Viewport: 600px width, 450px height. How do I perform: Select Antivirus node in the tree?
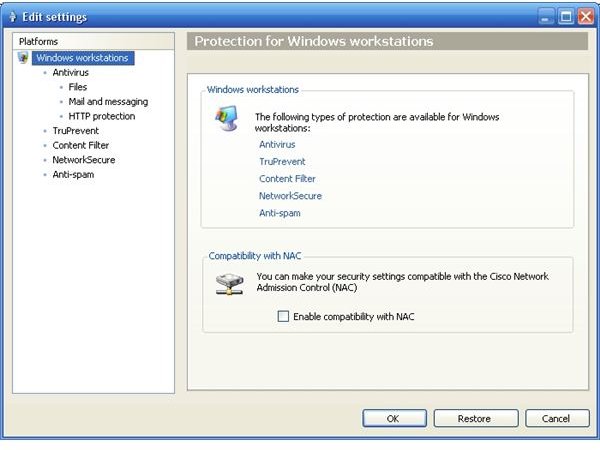coord(71,72)
